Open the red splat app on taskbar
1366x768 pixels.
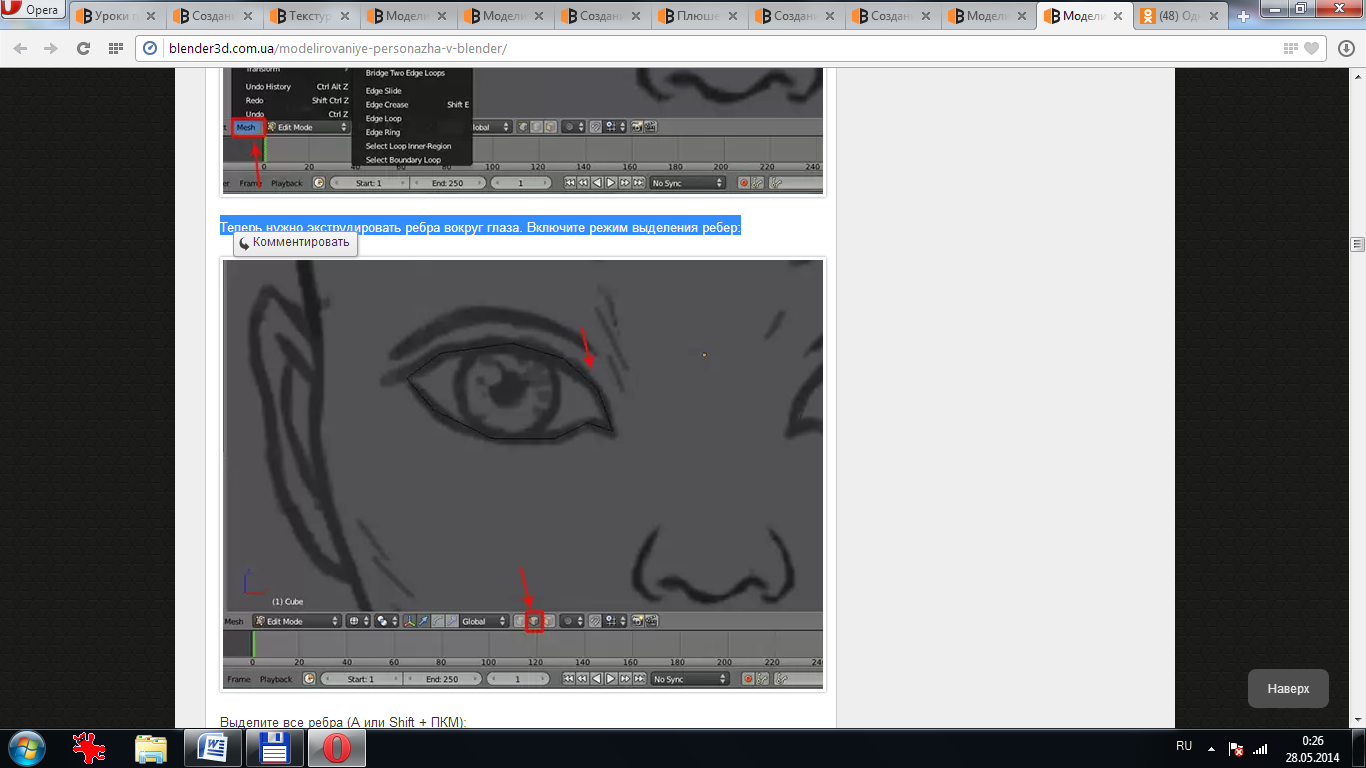point(90,748)
